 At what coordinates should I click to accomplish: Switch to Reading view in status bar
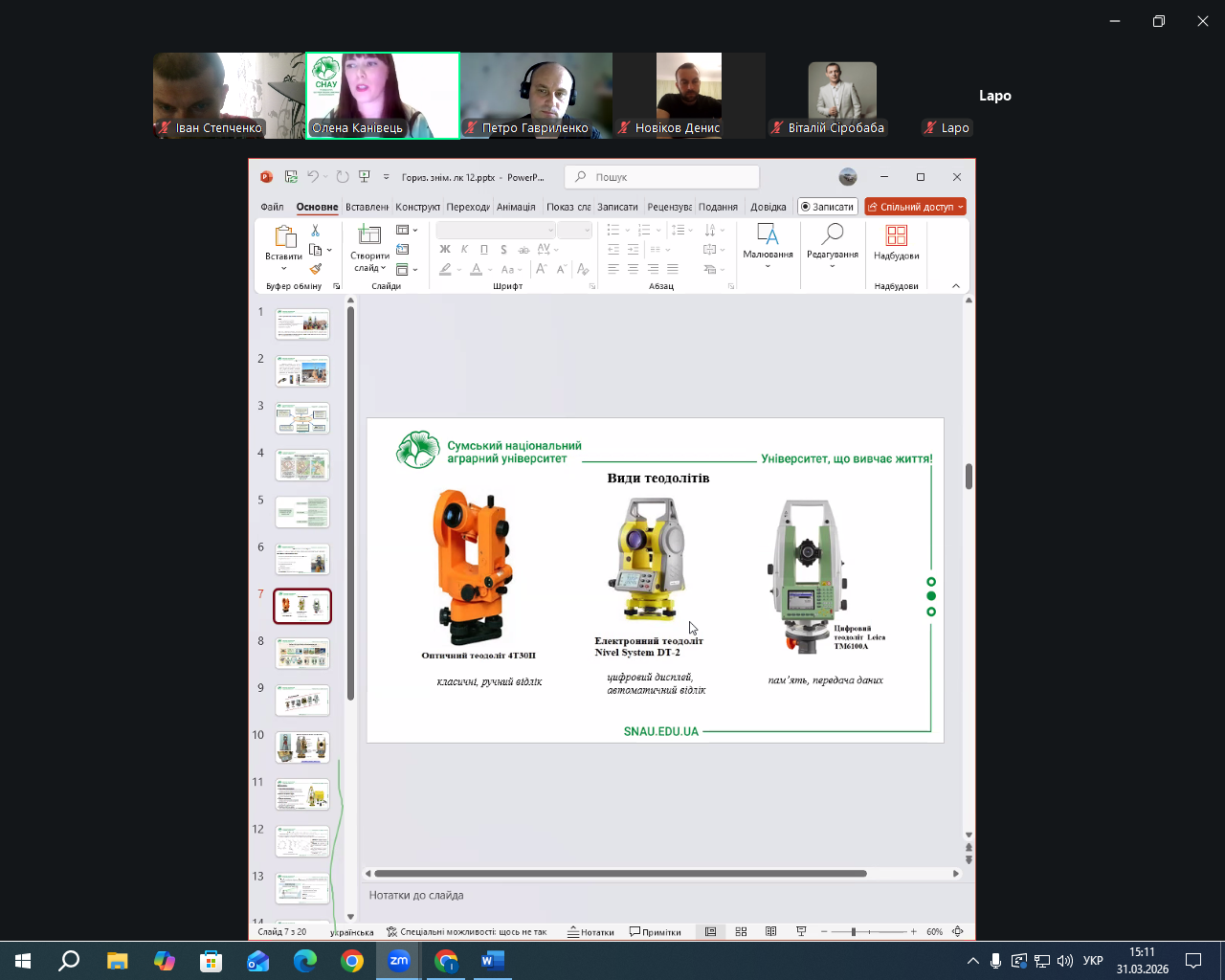(x=771, y=931)
